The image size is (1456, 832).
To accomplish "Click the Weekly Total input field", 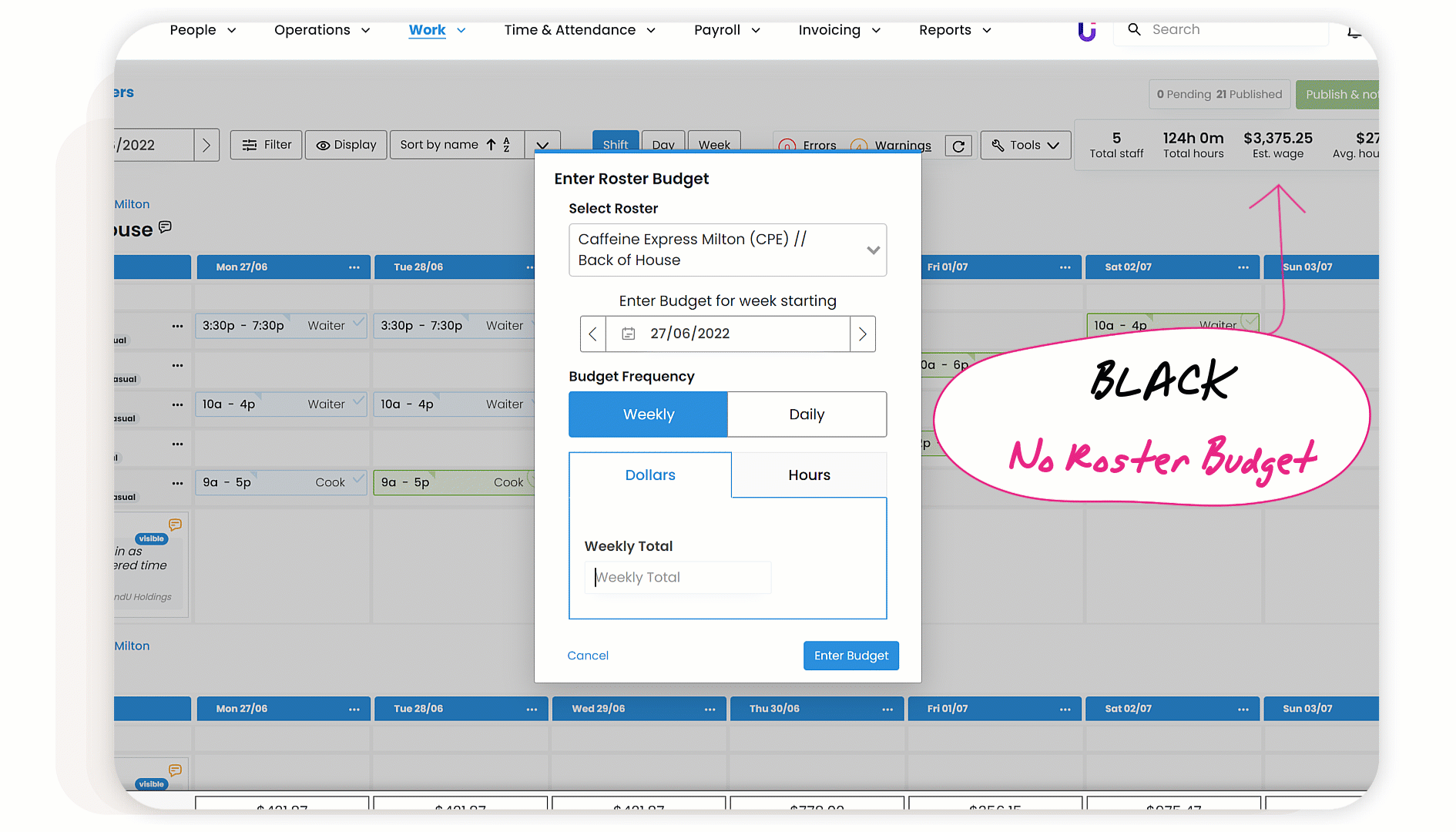I will pyautogui.click(x=678, y=577).
